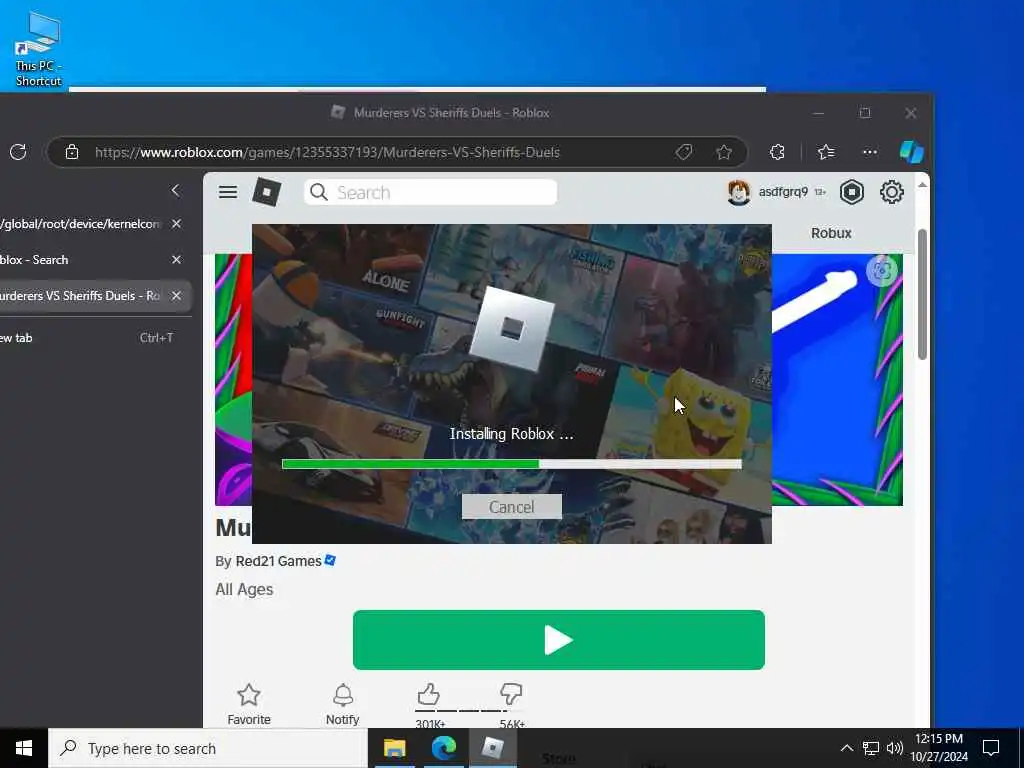Click the visual search icon on game thumbnail
Image resolution: width=1024 pixels, height=768 pixels.
882,270
